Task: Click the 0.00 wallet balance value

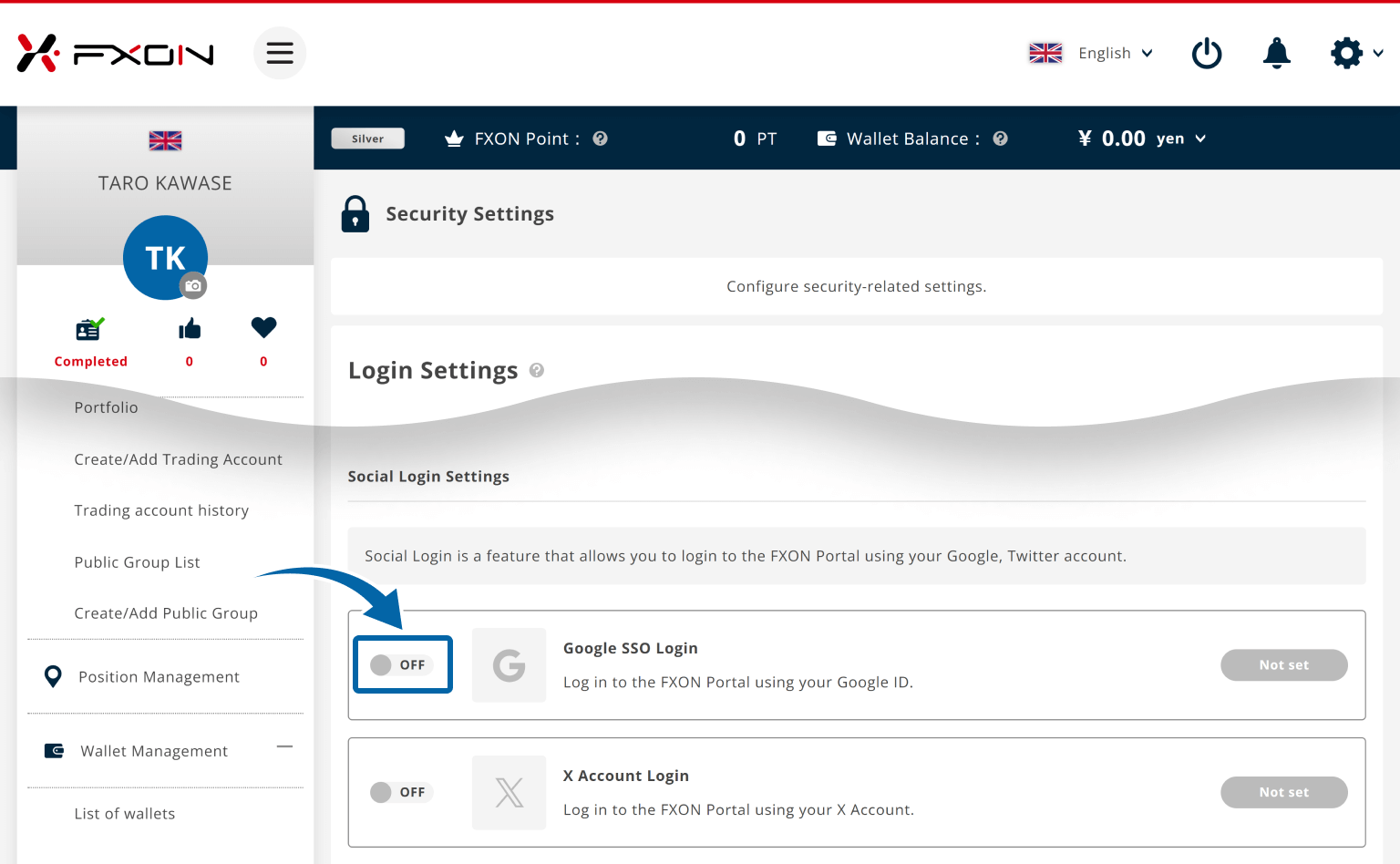Action: click(1123, 139)
